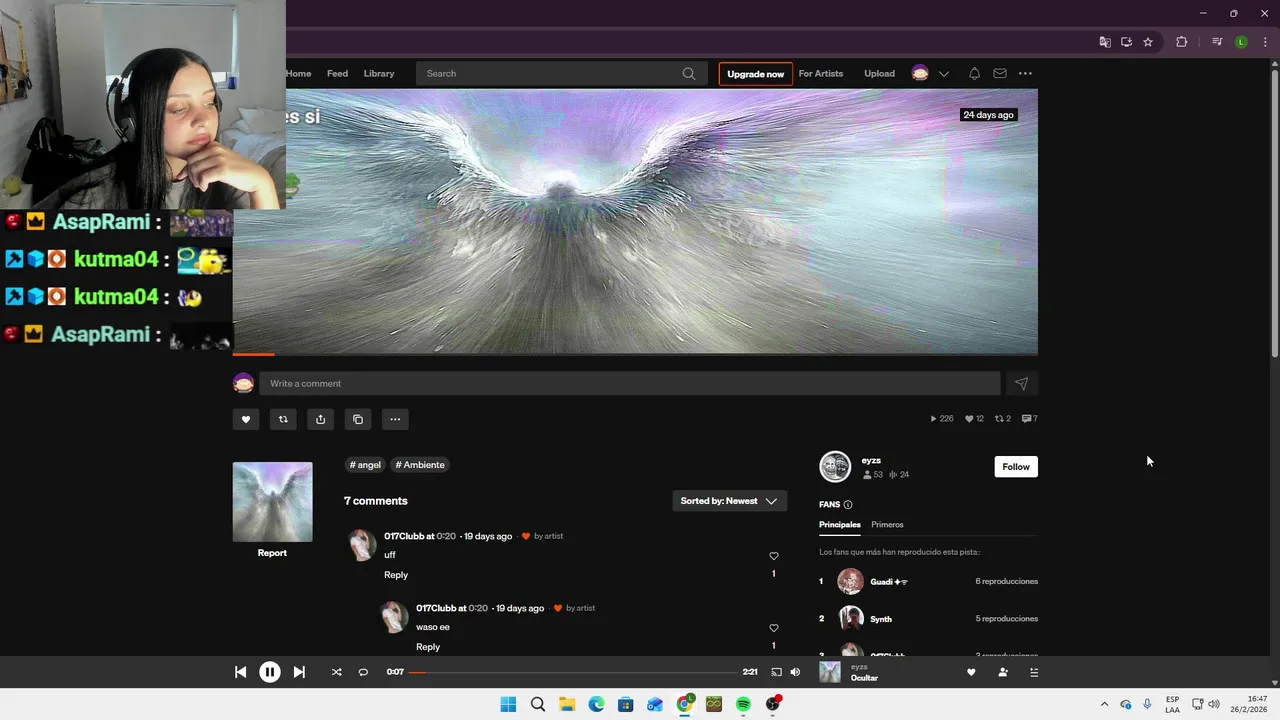Bookmark page with star icon

tap(1148, 42)
